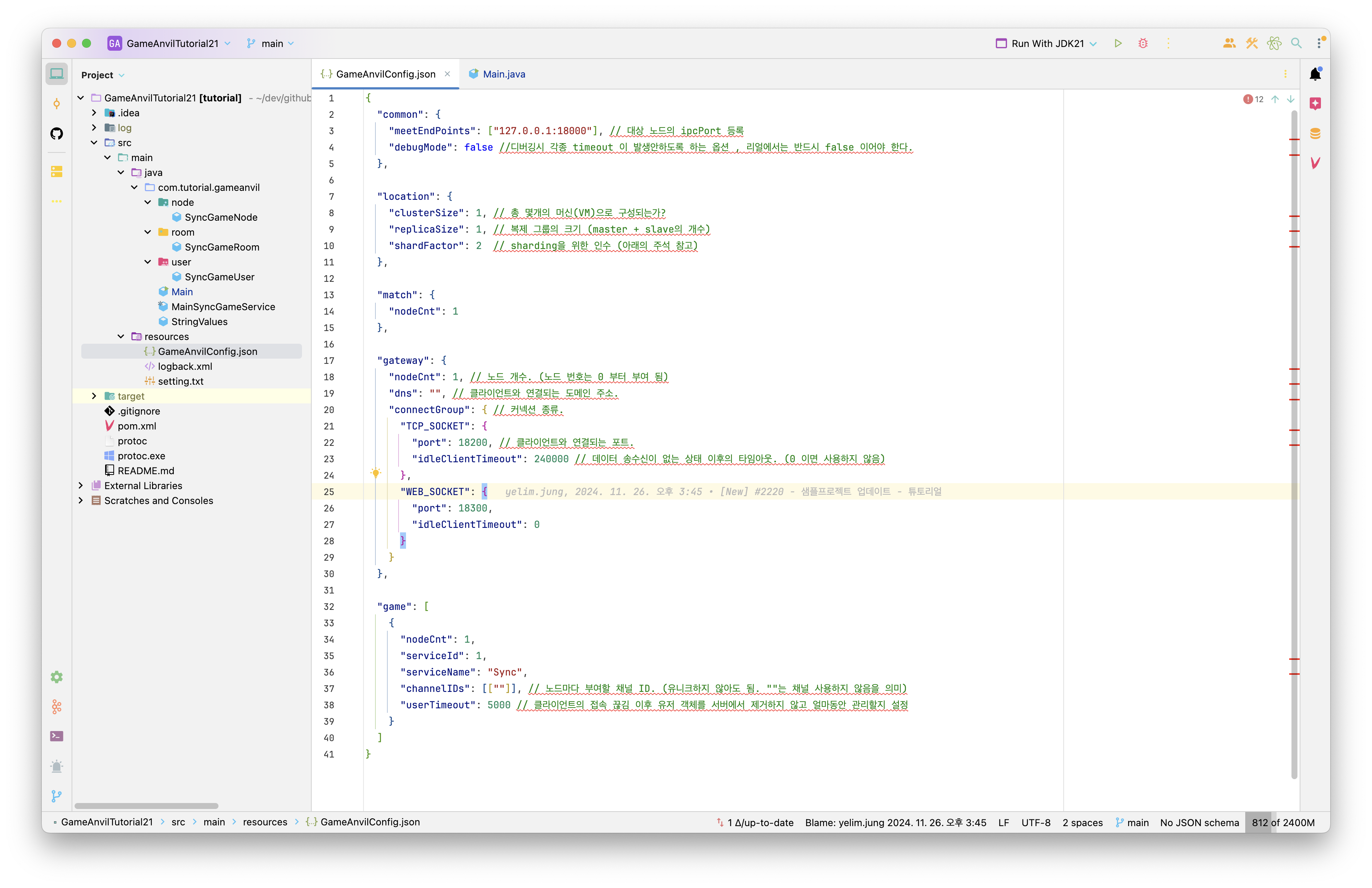Open the Problems notifier icon in left sidebar
Viewport: 1372px width, 888px height.
57,766
